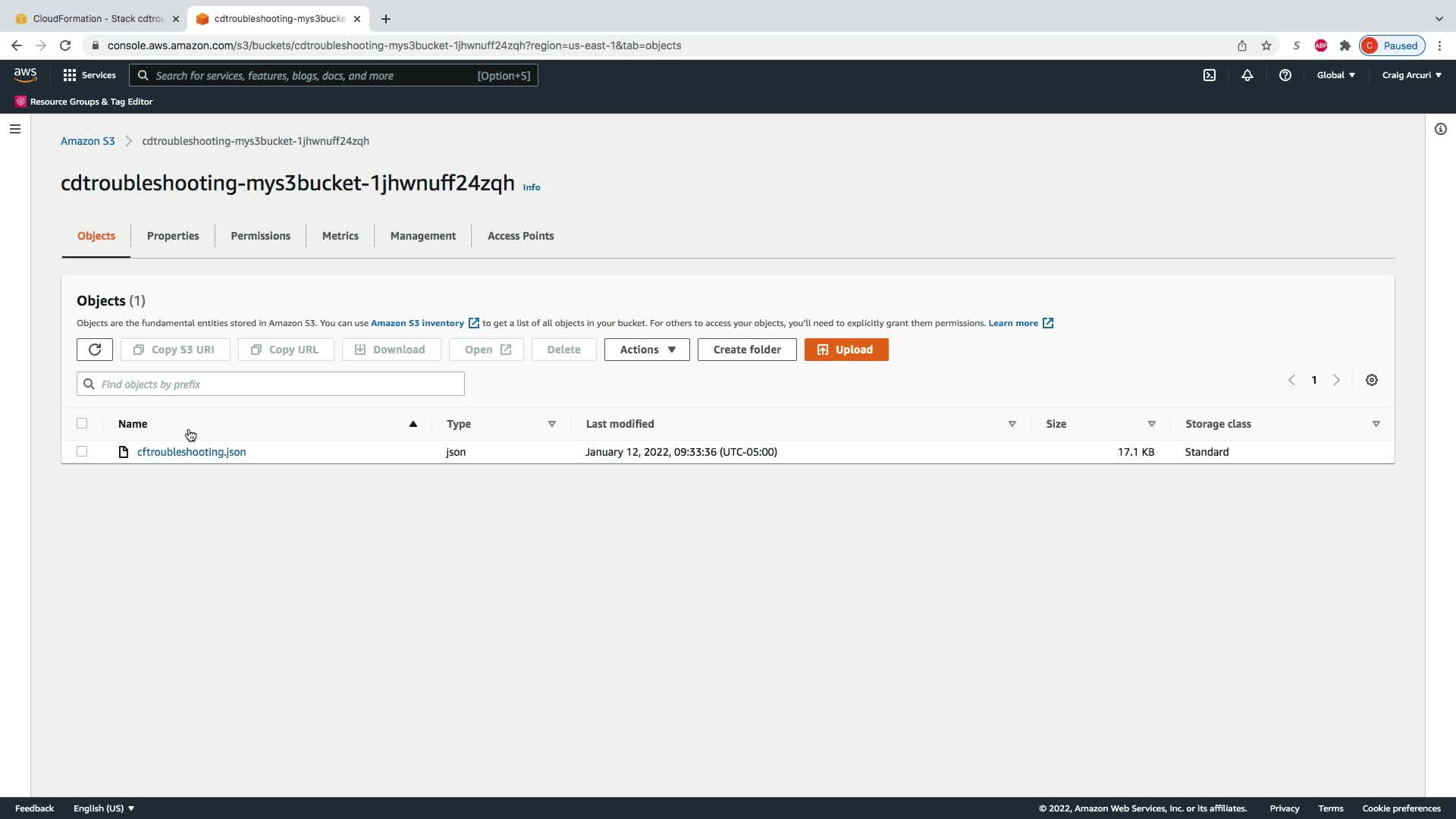Select all objects with header checkbox
The height and width of the screenshot is (819, 1456).
click(x=82, y=423)
